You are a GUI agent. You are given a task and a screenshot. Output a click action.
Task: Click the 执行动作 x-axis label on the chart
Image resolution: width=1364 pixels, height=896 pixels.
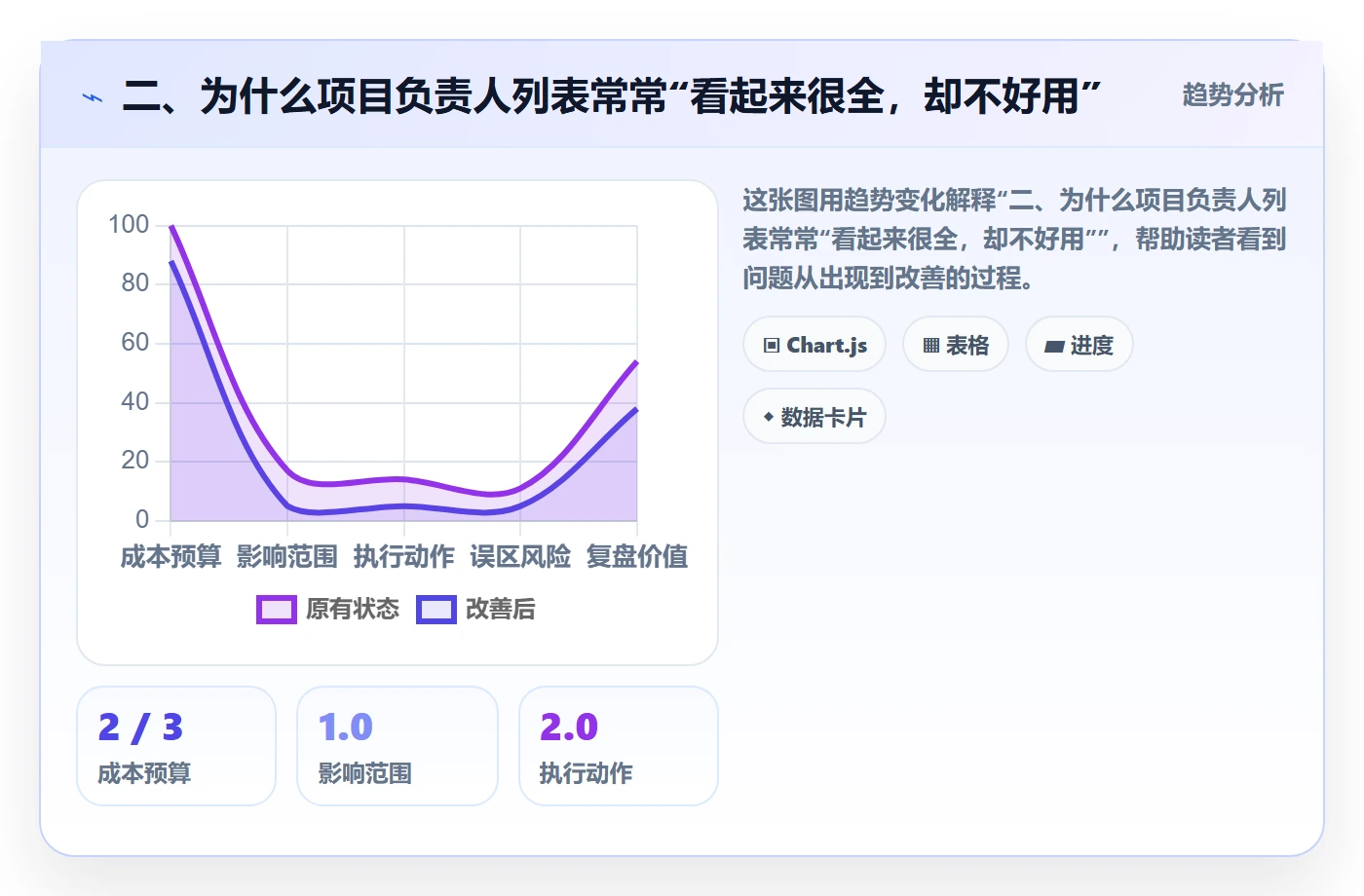[x=404, y=557]
